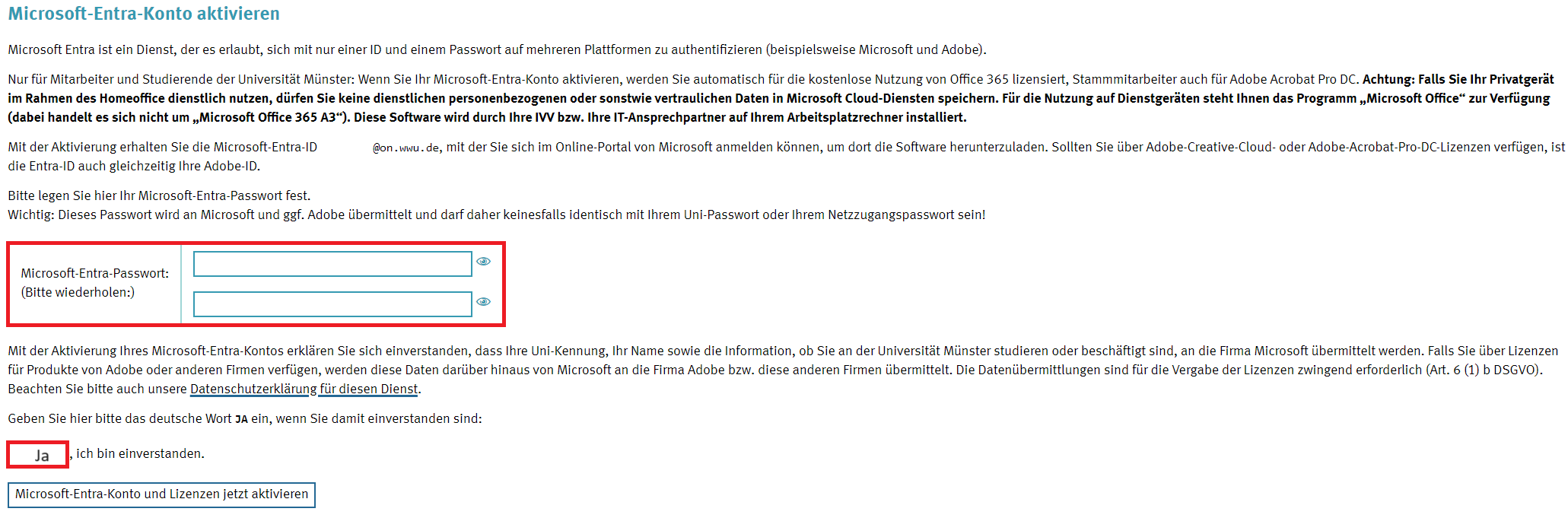Show the Microsoft-Entra-Passwort via its eye icon
1568x518 pixels.
pyautogui.click(x=483, y=262)
